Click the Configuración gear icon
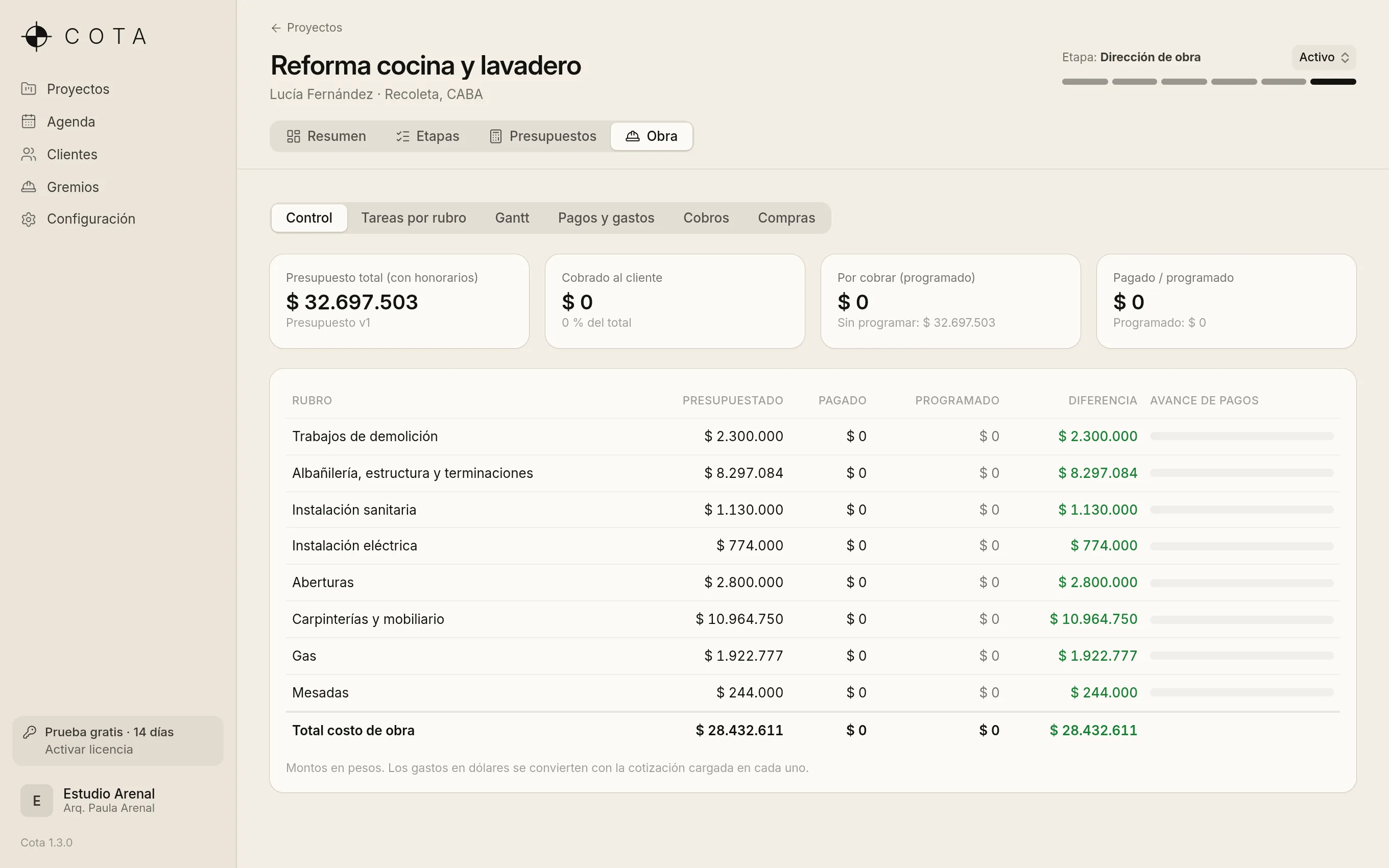The height and width of the screenshot is (868, 1389). tap(29, 219)
